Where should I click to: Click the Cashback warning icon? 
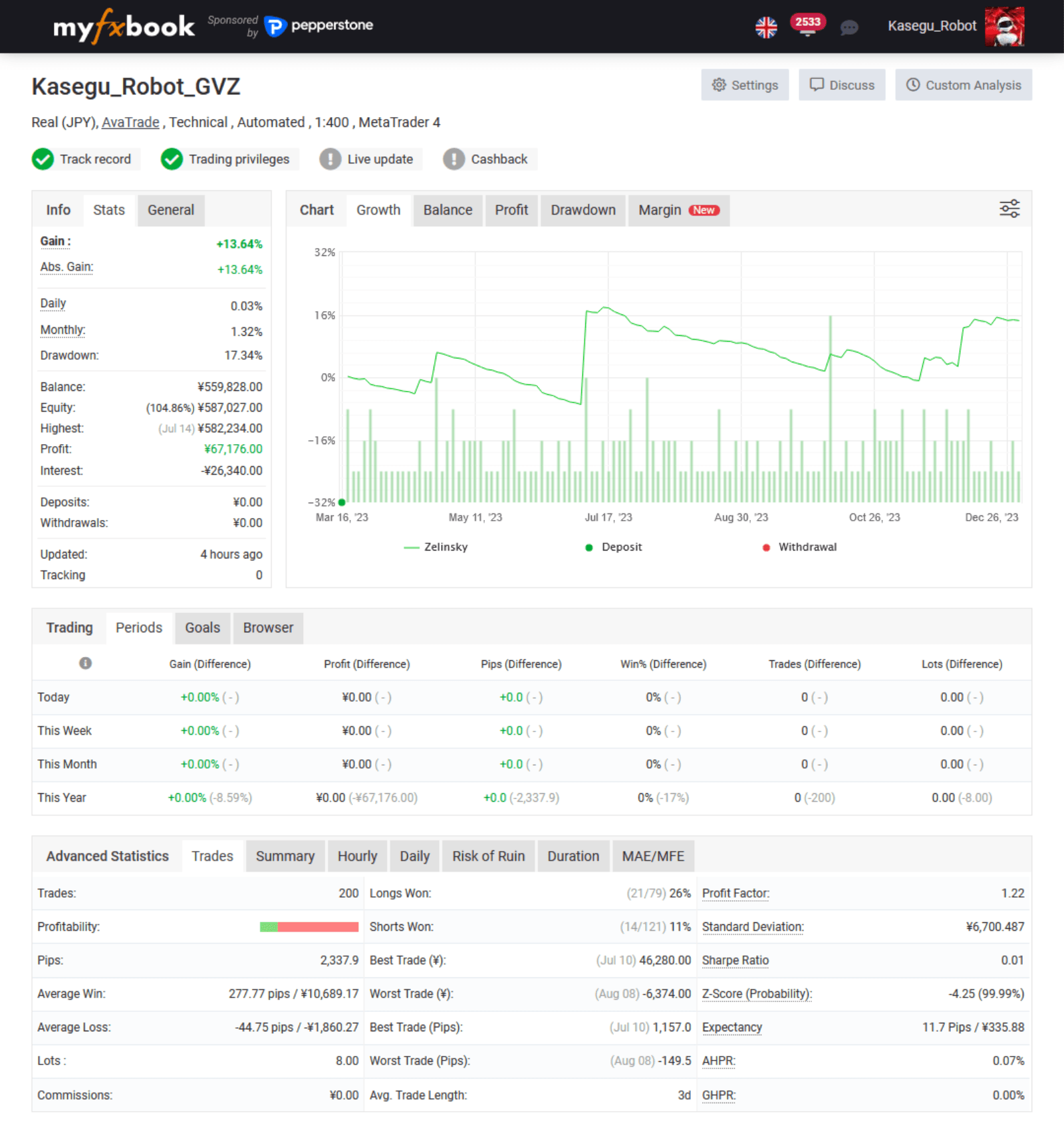[x=454, y=160]
